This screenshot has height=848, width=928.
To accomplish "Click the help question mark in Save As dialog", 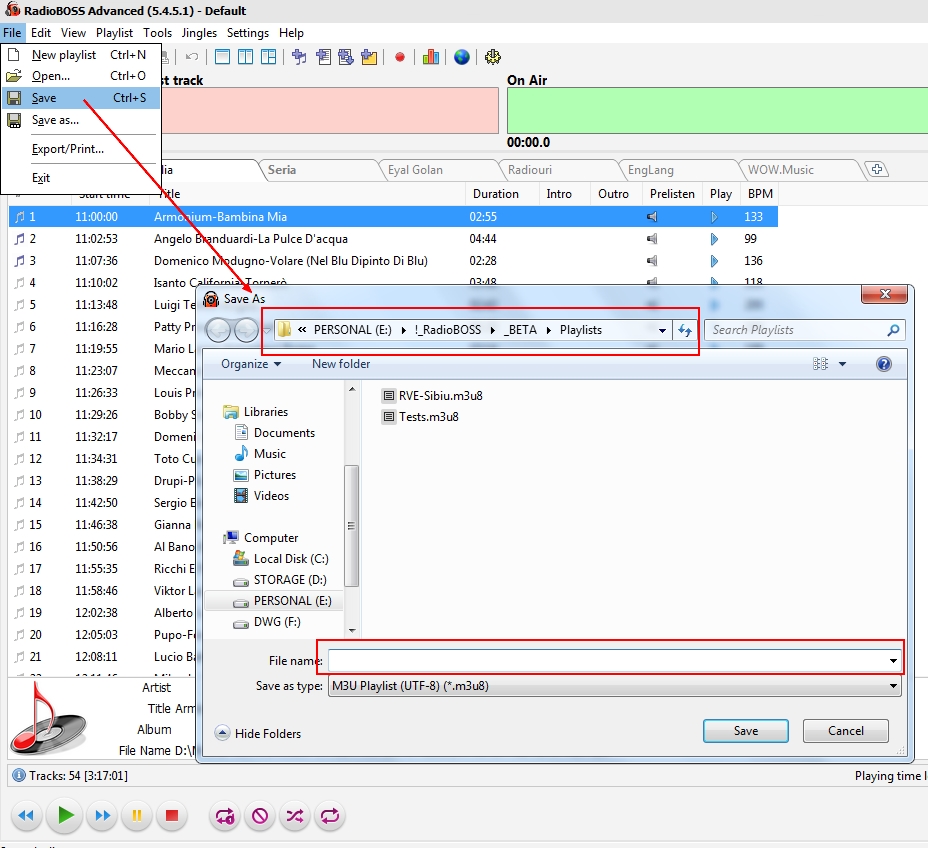I will pos(884,364).
